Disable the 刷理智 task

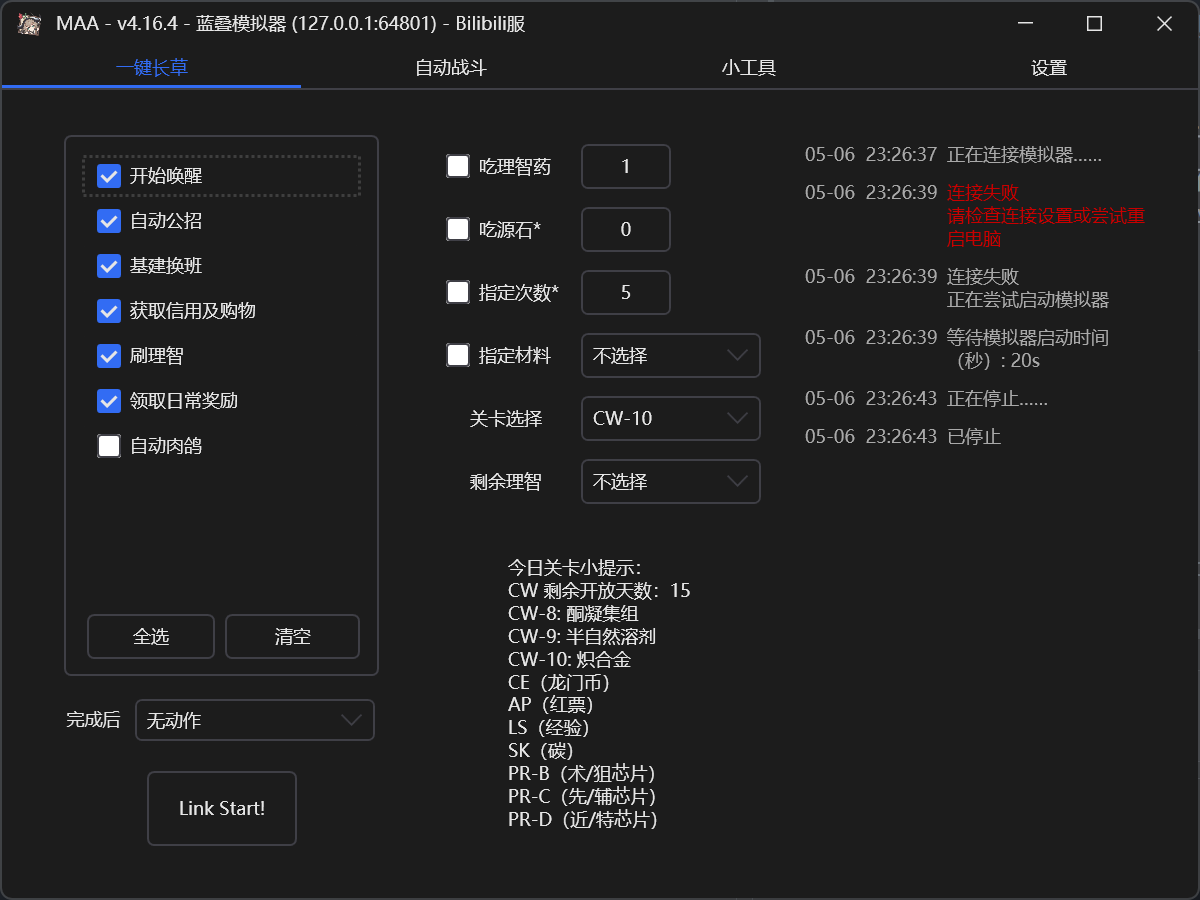108,356
